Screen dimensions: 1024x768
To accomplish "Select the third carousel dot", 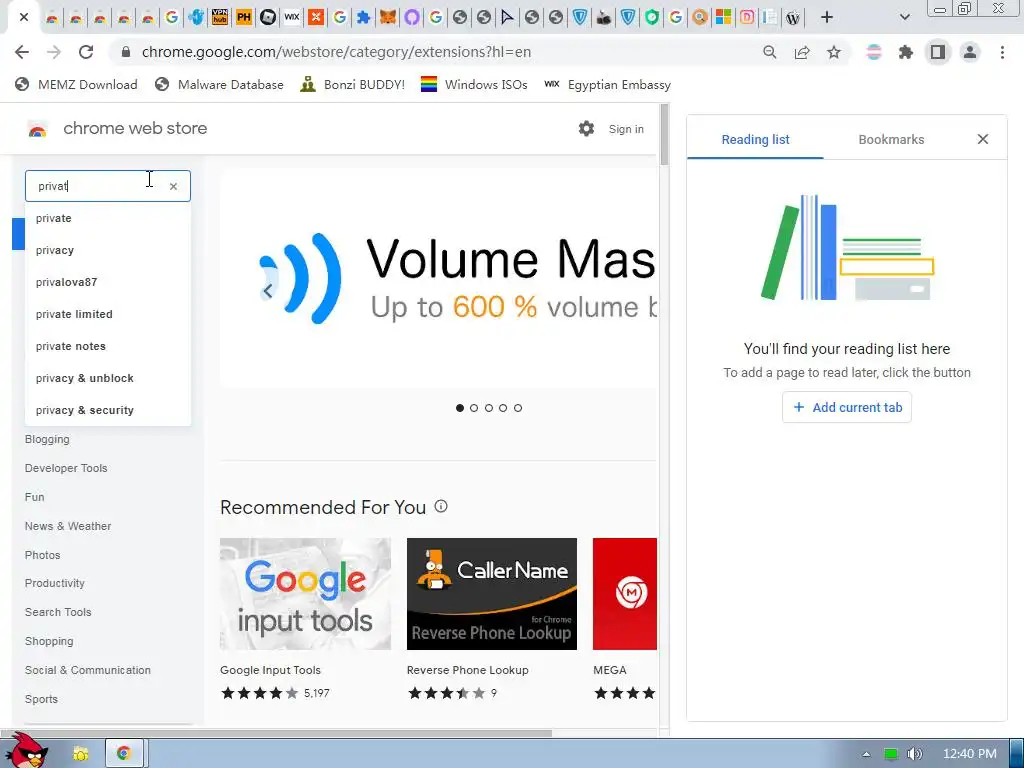I will (x=488, y=408).
